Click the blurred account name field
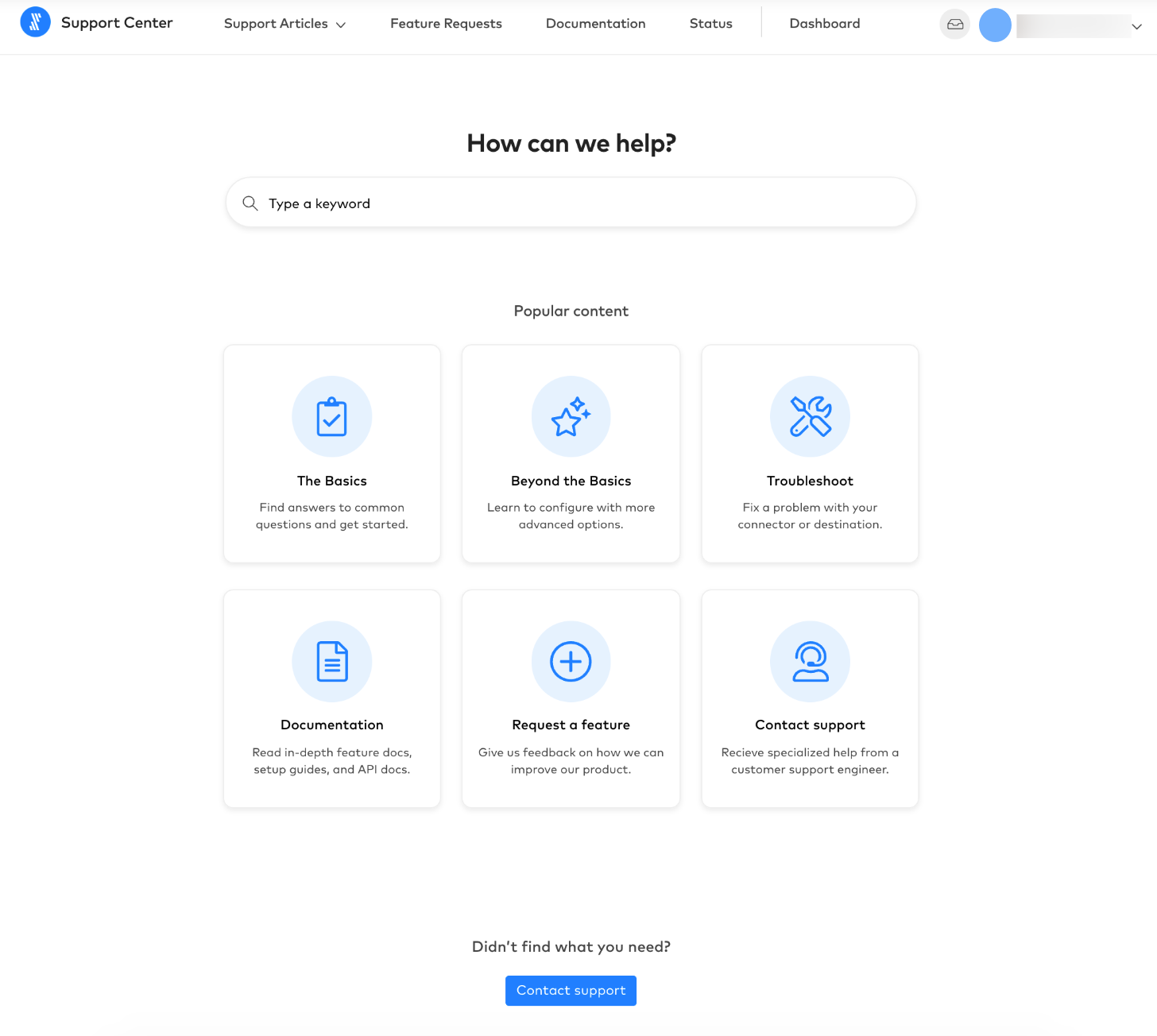The image size is (1157, 1036). point(1073,26)
